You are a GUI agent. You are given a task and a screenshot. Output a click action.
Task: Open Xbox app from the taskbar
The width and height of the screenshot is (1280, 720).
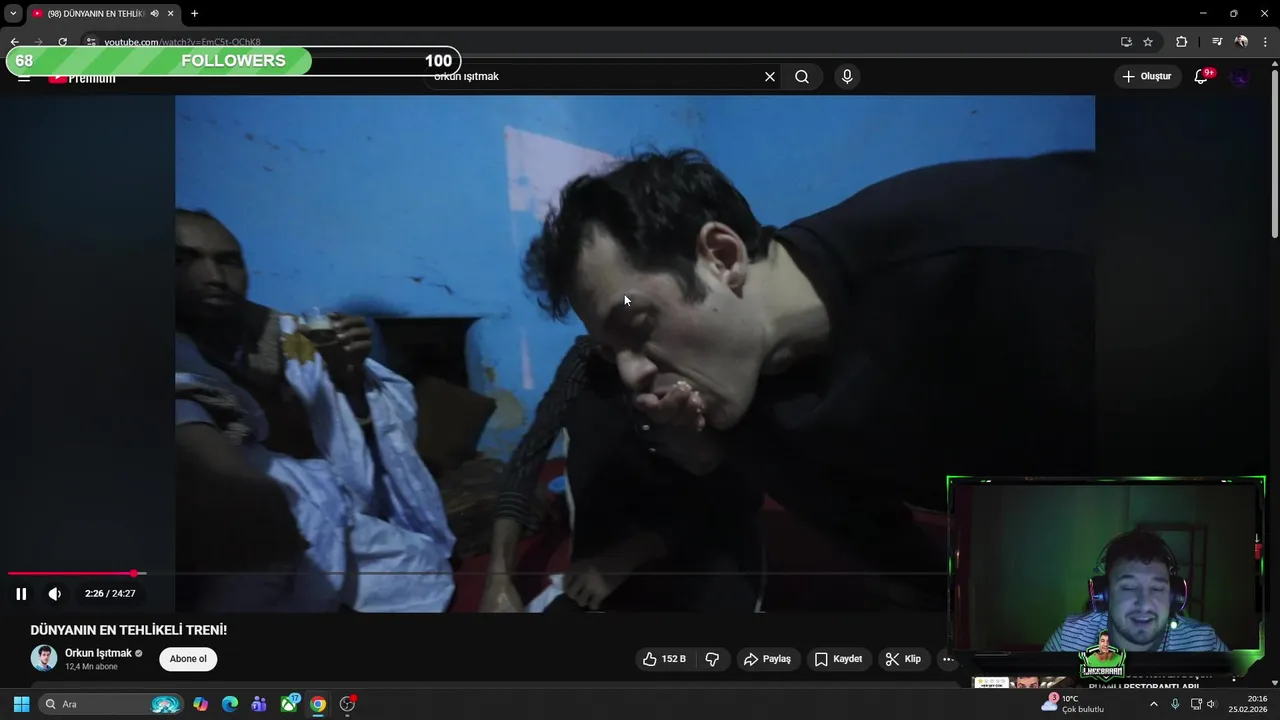[x=288, y=704]
